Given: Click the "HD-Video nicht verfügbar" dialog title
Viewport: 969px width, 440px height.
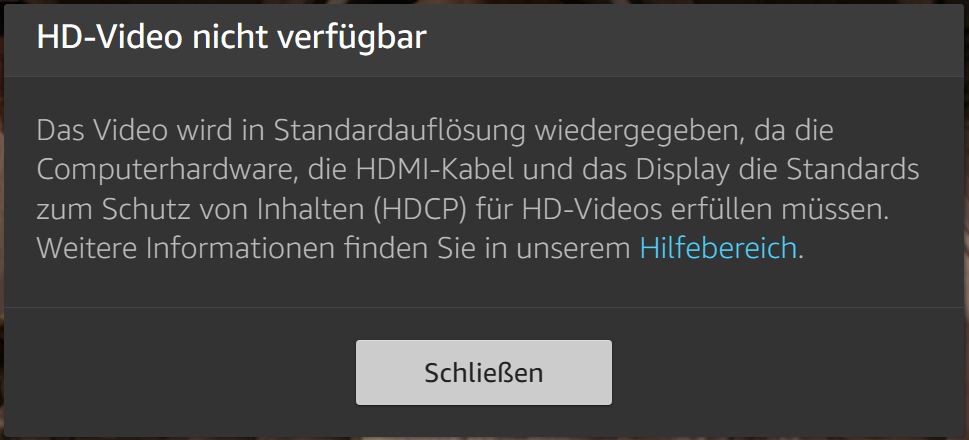Looking at the screenshot, I should tap(232, 38).
